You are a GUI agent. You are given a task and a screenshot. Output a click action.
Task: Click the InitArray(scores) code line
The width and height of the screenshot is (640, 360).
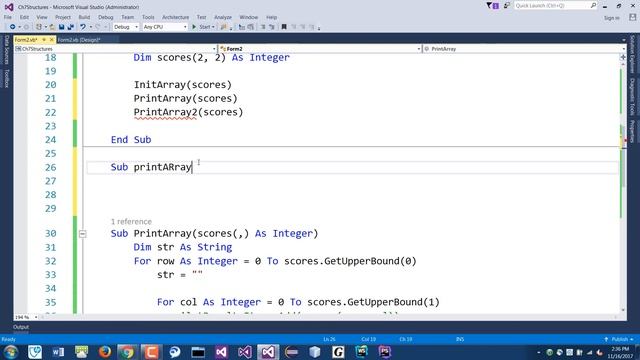point(182,85)
